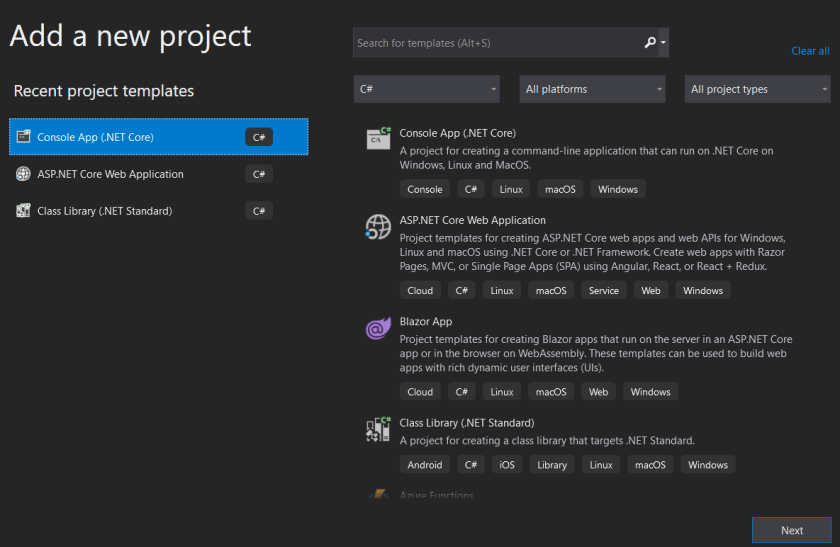840x547 pixels.
Task: Click the Console App icon in recent templates
Action: coord(23,137)
